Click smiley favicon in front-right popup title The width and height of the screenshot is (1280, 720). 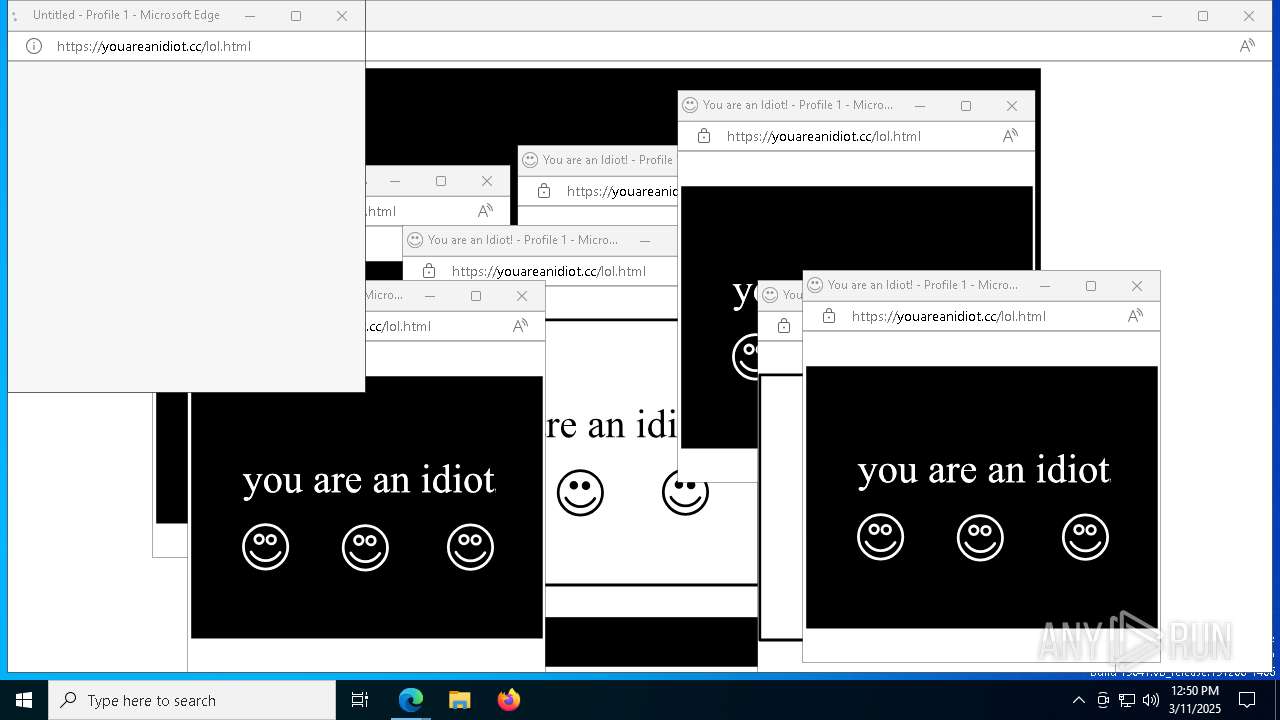tap(815, 285)
